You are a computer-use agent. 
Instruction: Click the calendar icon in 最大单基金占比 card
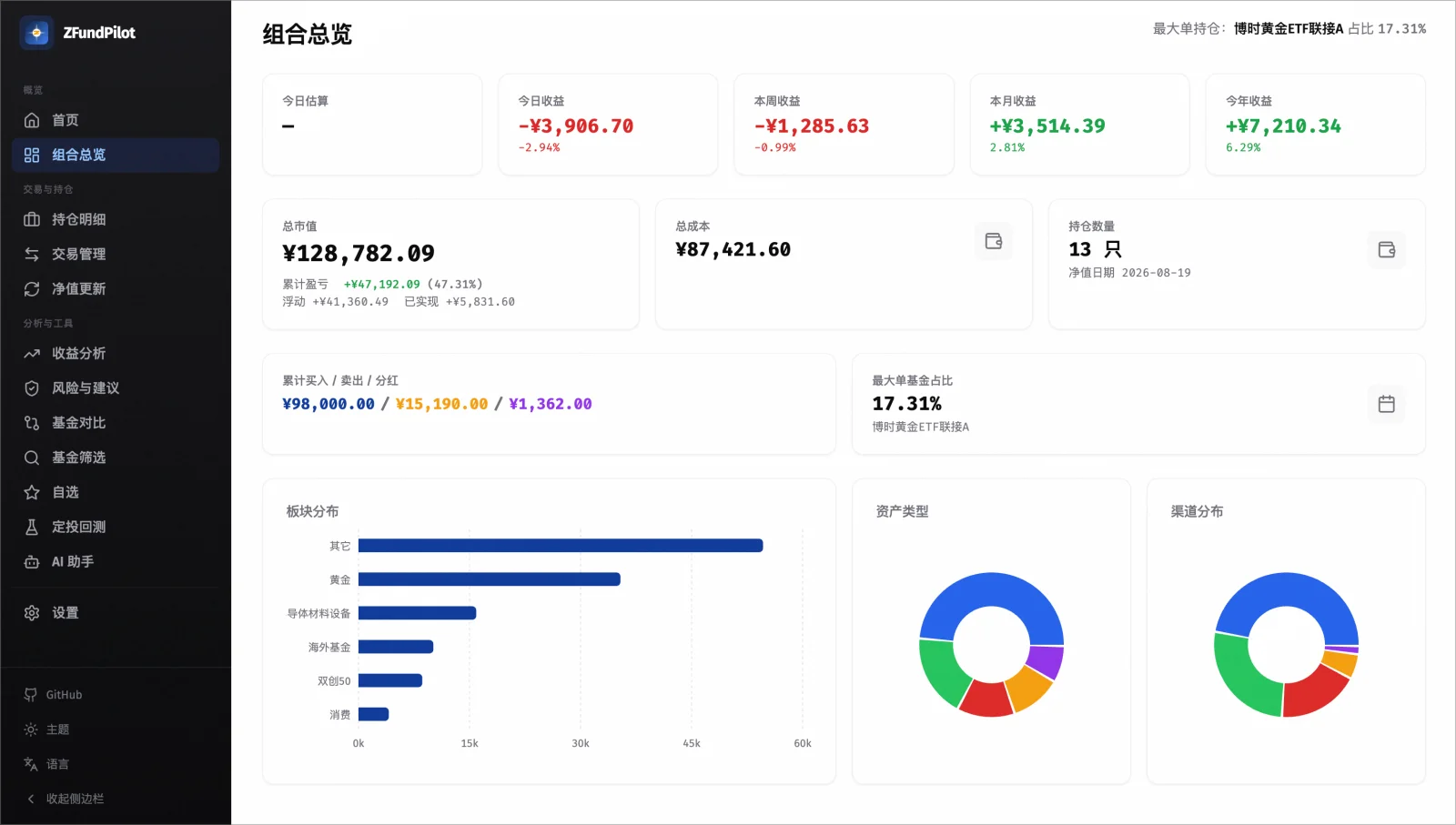click(x=1387, y=404)
